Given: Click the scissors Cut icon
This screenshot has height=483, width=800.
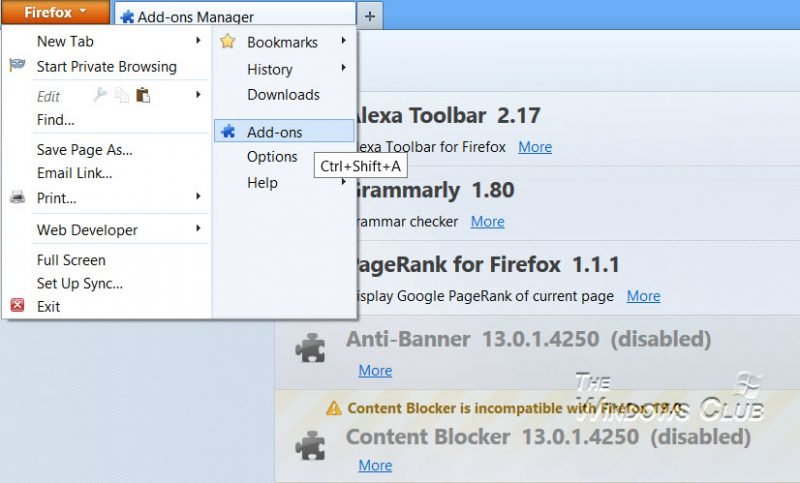Looking at the screenshot, I should coord(99,95).
